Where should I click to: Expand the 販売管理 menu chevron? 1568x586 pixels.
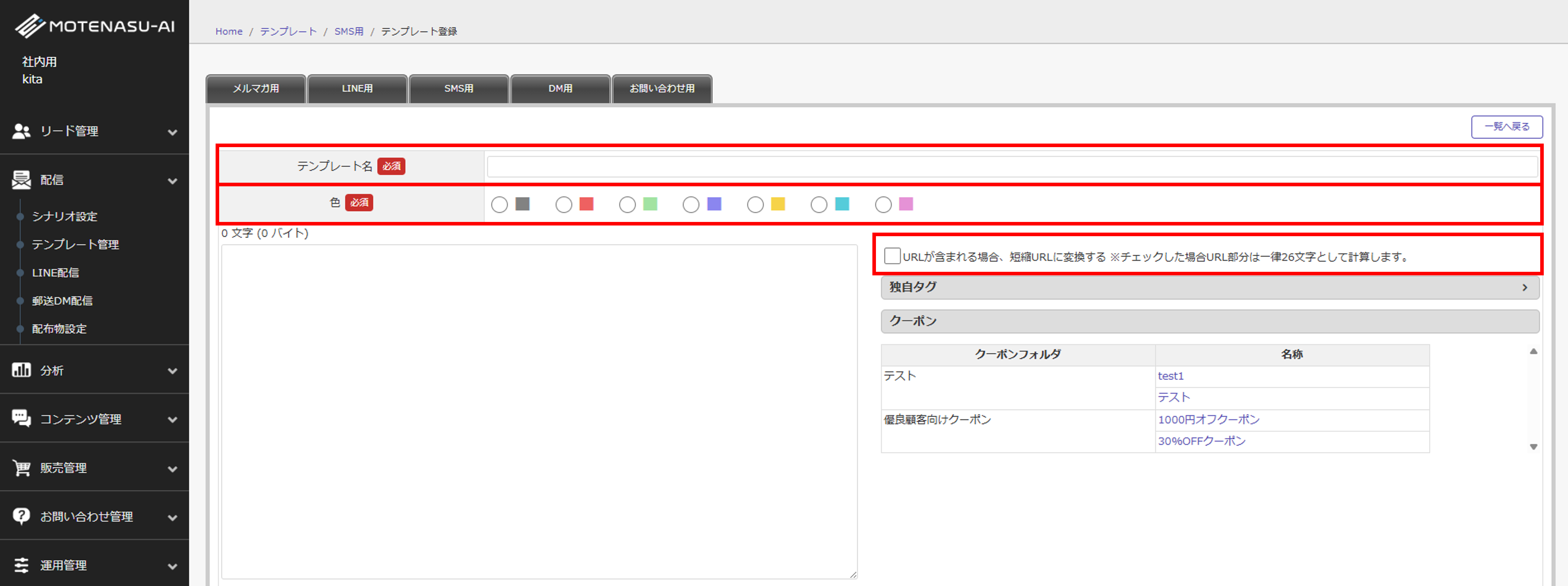click(172, 468)
